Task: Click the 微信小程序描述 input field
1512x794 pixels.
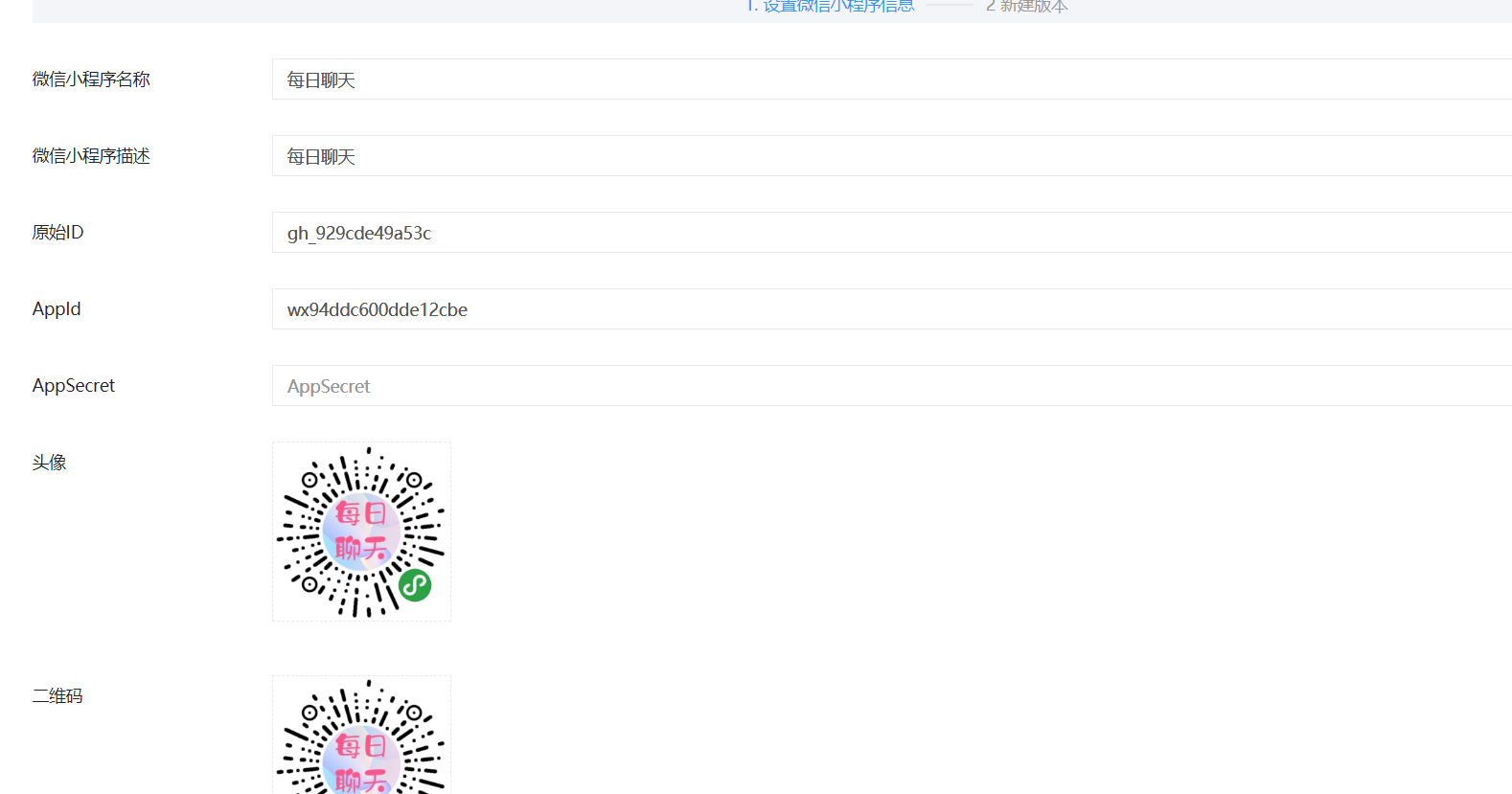Action: tap(892, 156)
